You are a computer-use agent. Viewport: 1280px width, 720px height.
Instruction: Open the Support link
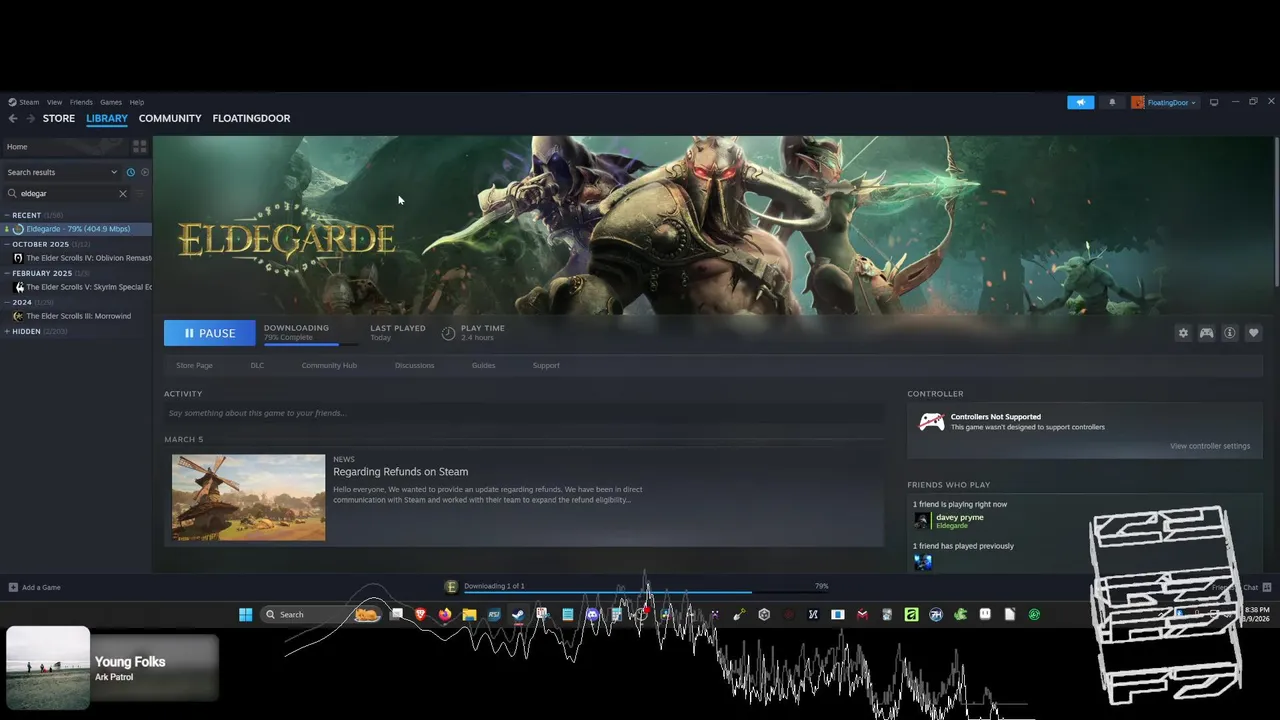[x=546, y=365]
